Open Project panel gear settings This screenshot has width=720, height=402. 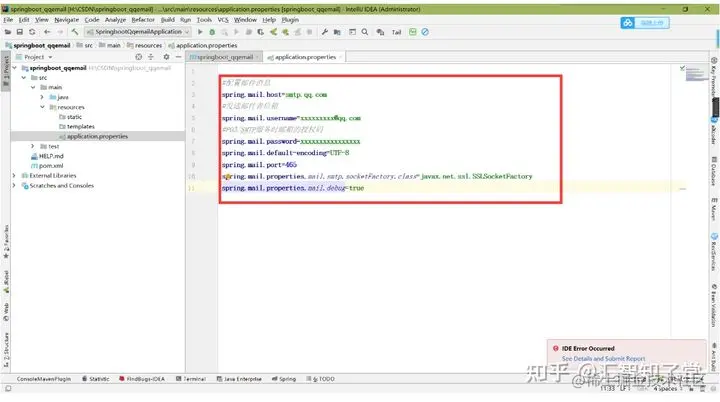coord(166,57)
